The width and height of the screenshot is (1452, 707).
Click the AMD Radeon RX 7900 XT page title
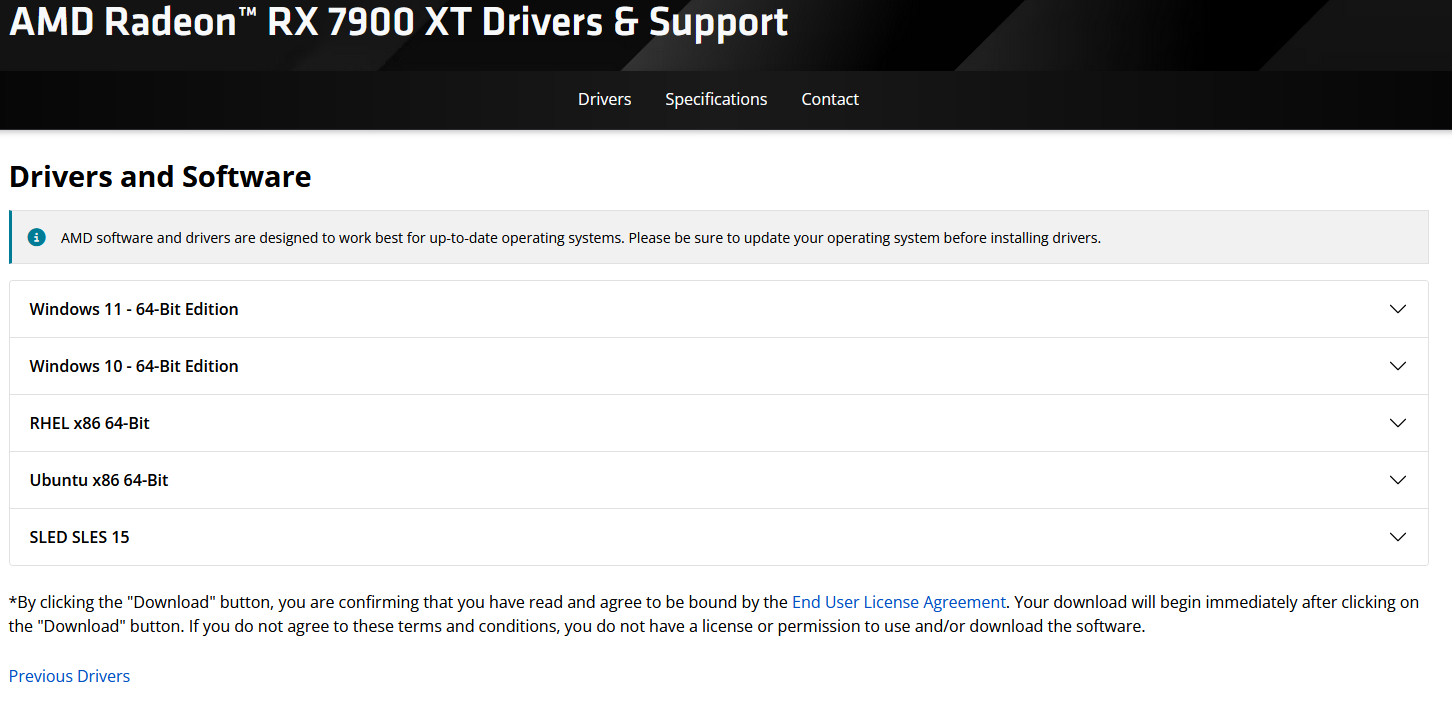(398, 22)
